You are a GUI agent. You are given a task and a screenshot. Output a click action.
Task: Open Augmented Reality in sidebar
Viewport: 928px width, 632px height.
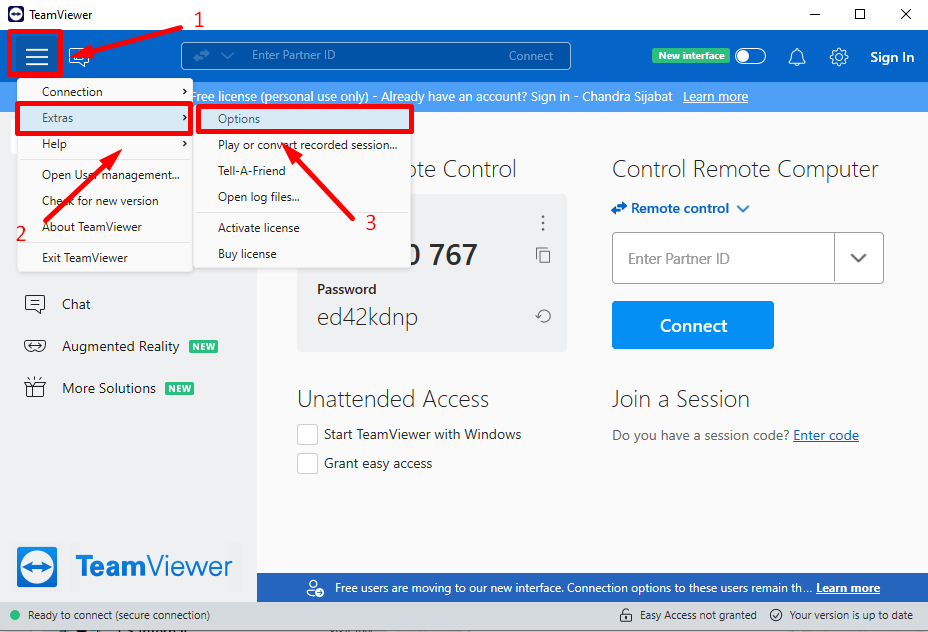coord(120,346)
